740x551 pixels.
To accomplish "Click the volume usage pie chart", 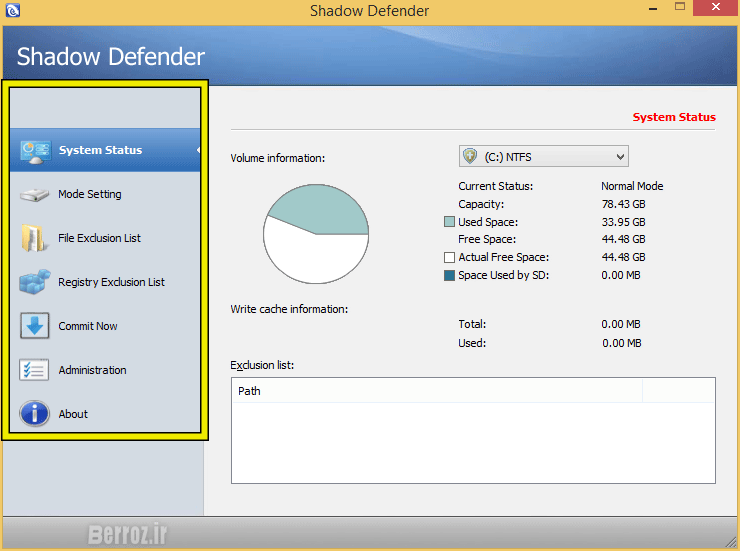I will click(316, 234).
